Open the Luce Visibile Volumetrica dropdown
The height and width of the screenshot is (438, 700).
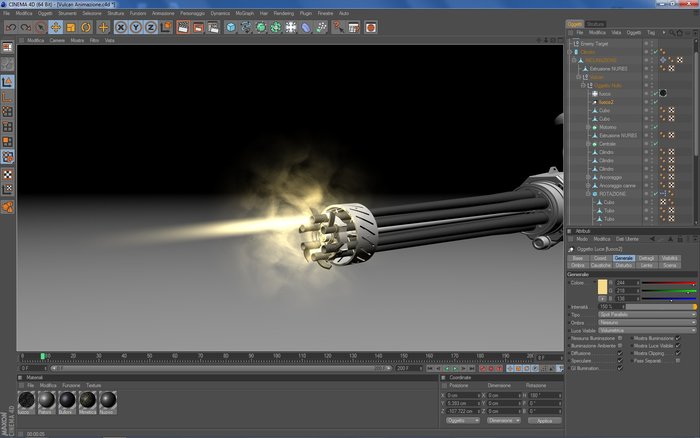coord(647,330)
